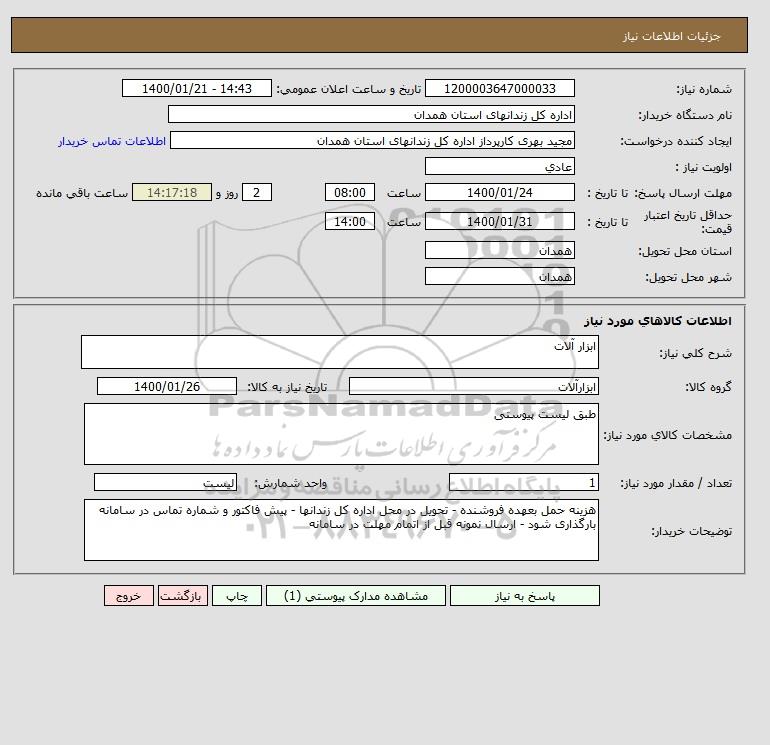
Task: Select the شماره نیاز field 1200003647000033
Action: [499, 88]
